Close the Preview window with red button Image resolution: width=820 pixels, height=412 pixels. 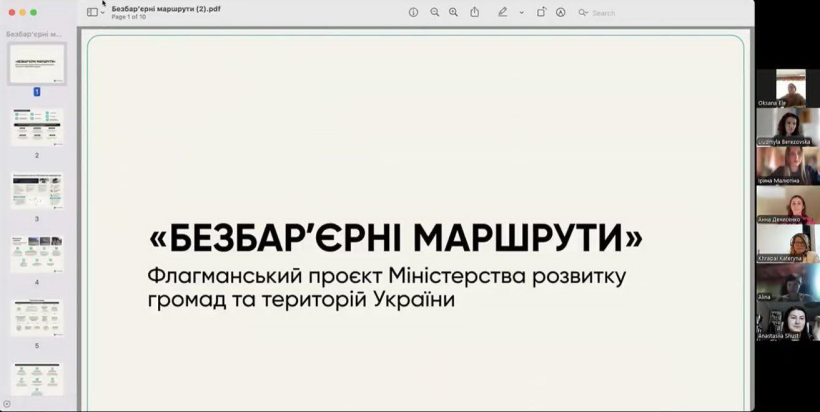(12, 12)
